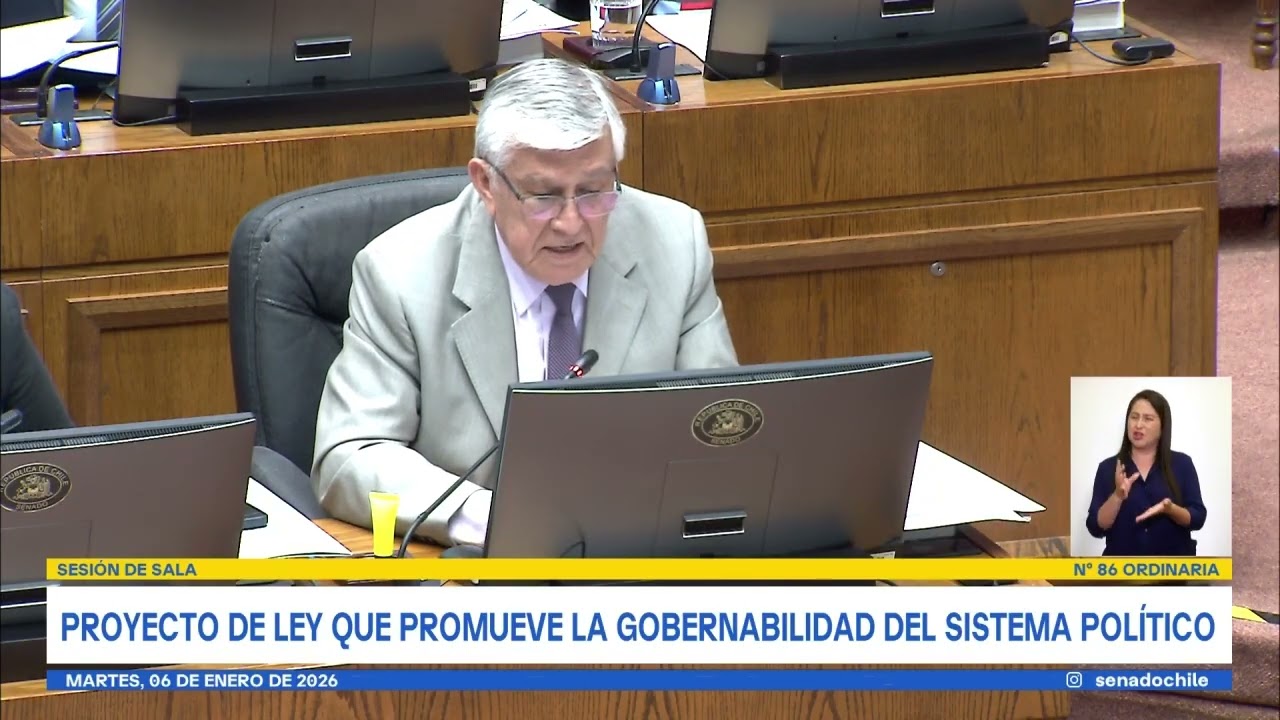Screen dimensions: 1280x720
Task: Click the date 'MARTES, 06 DE ENERO DE 2026'
Action: [202, 680]
